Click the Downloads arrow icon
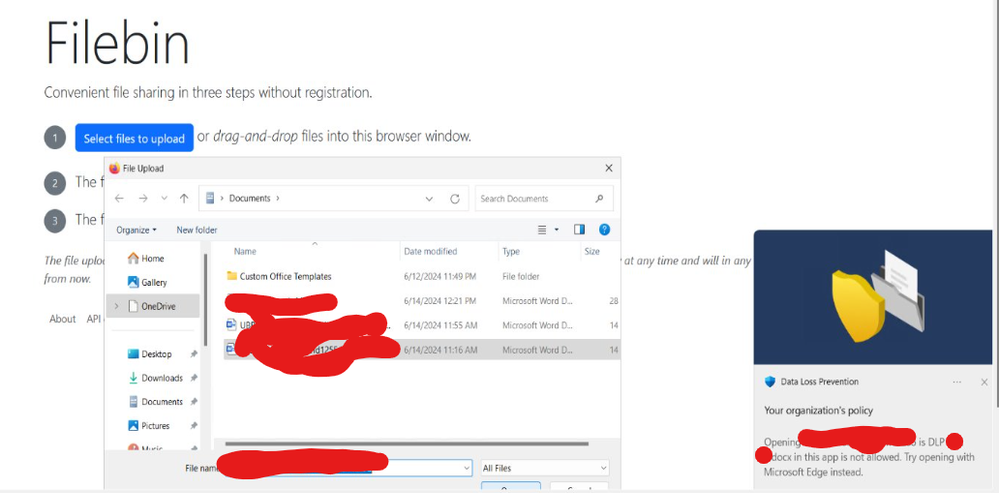 (x=133, y=378)
